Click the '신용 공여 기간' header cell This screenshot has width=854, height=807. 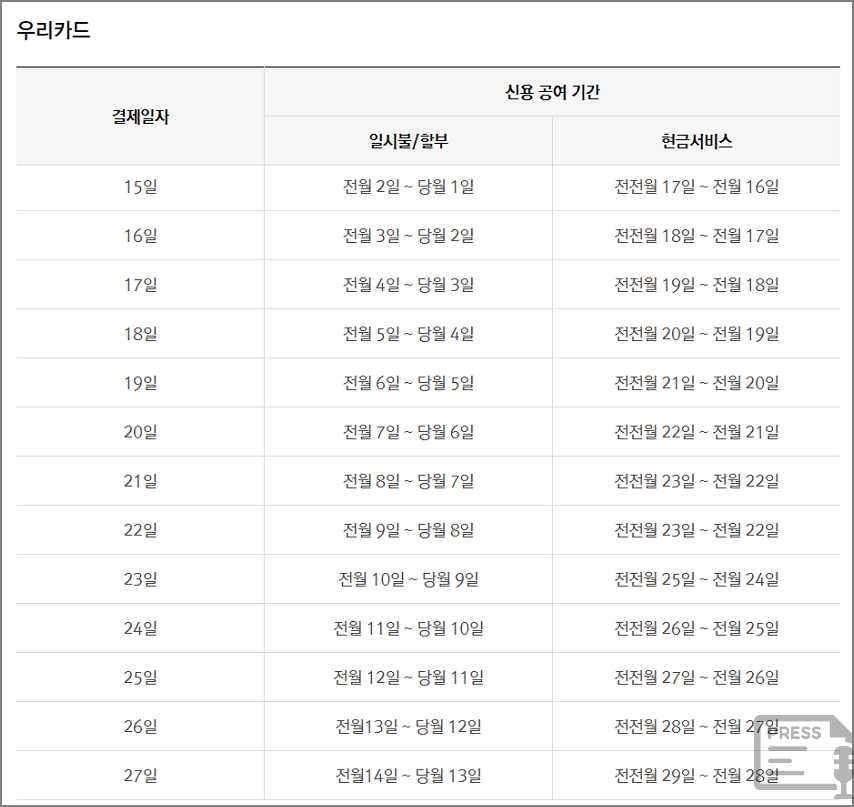[x=552, y=92]
